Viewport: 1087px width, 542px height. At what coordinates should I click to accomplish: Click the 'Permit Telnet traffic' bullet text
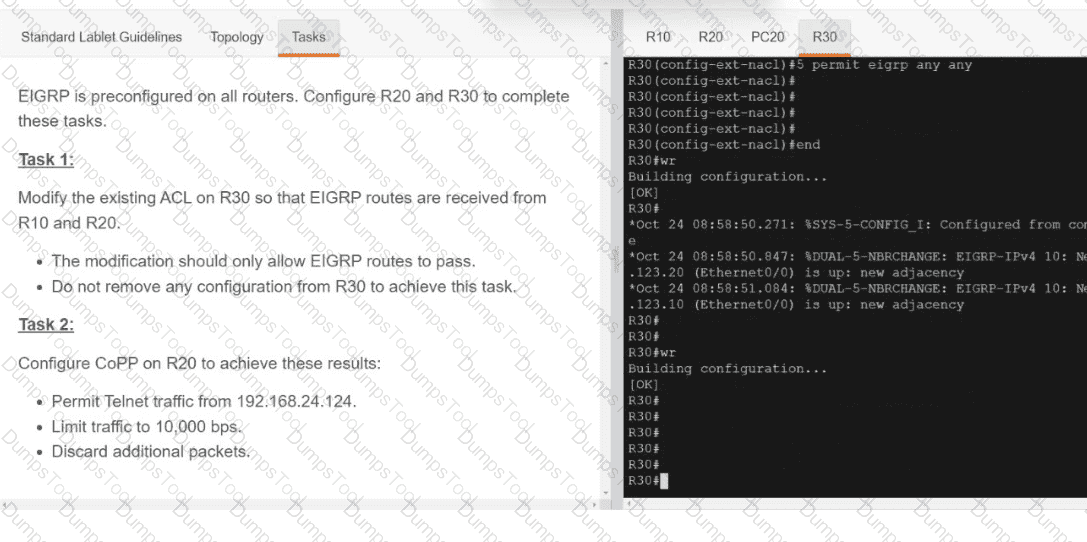pyautogui.click(x=204, y=401)
